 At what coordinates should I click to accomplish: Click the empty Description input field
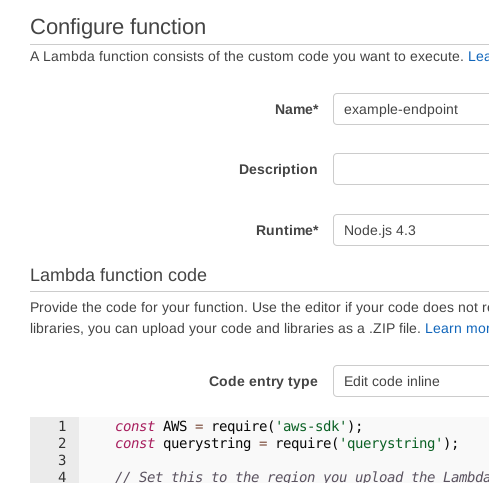411,169
